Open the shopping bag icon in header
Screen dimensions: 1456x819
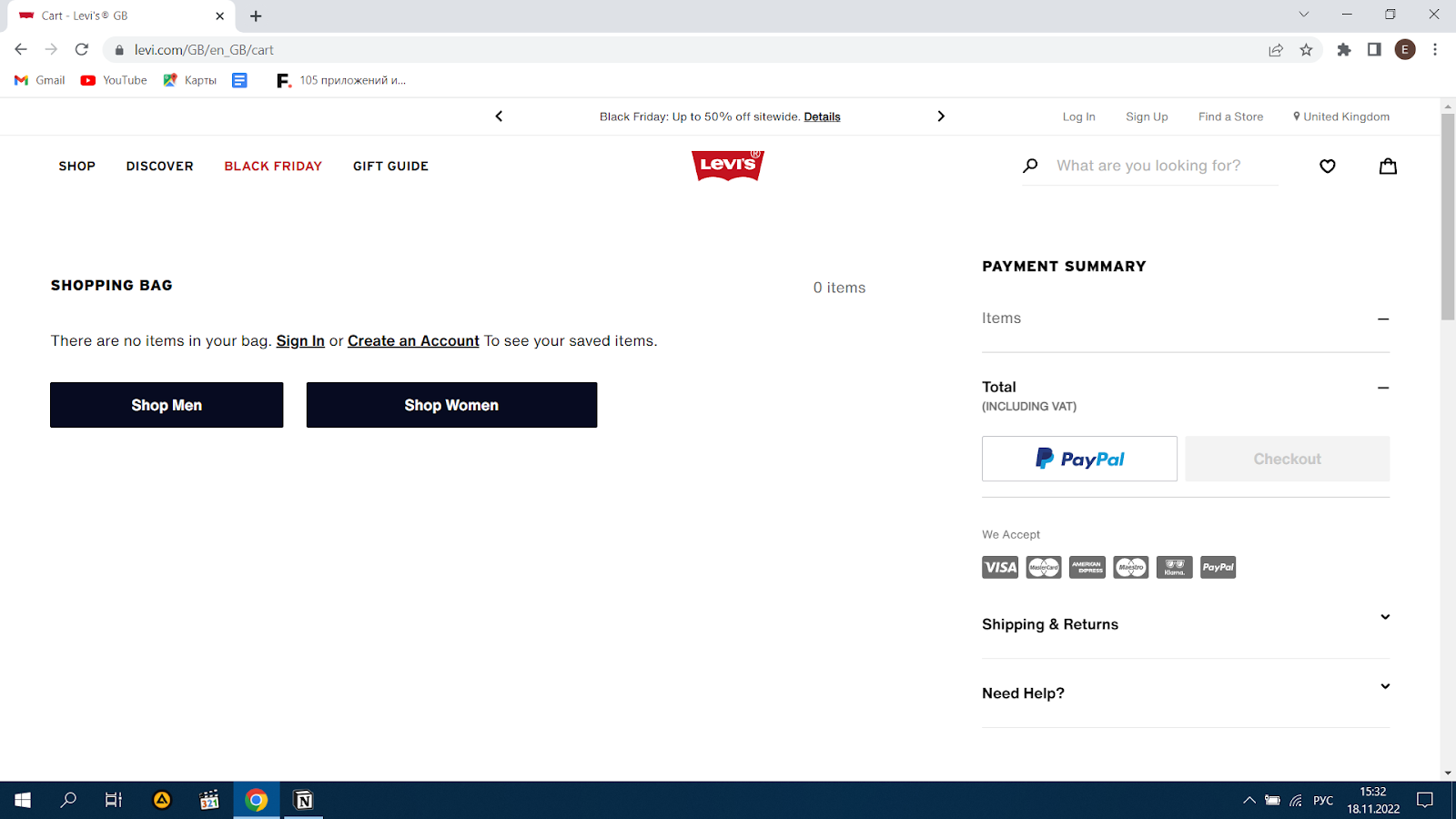[x=1388, y=166]
